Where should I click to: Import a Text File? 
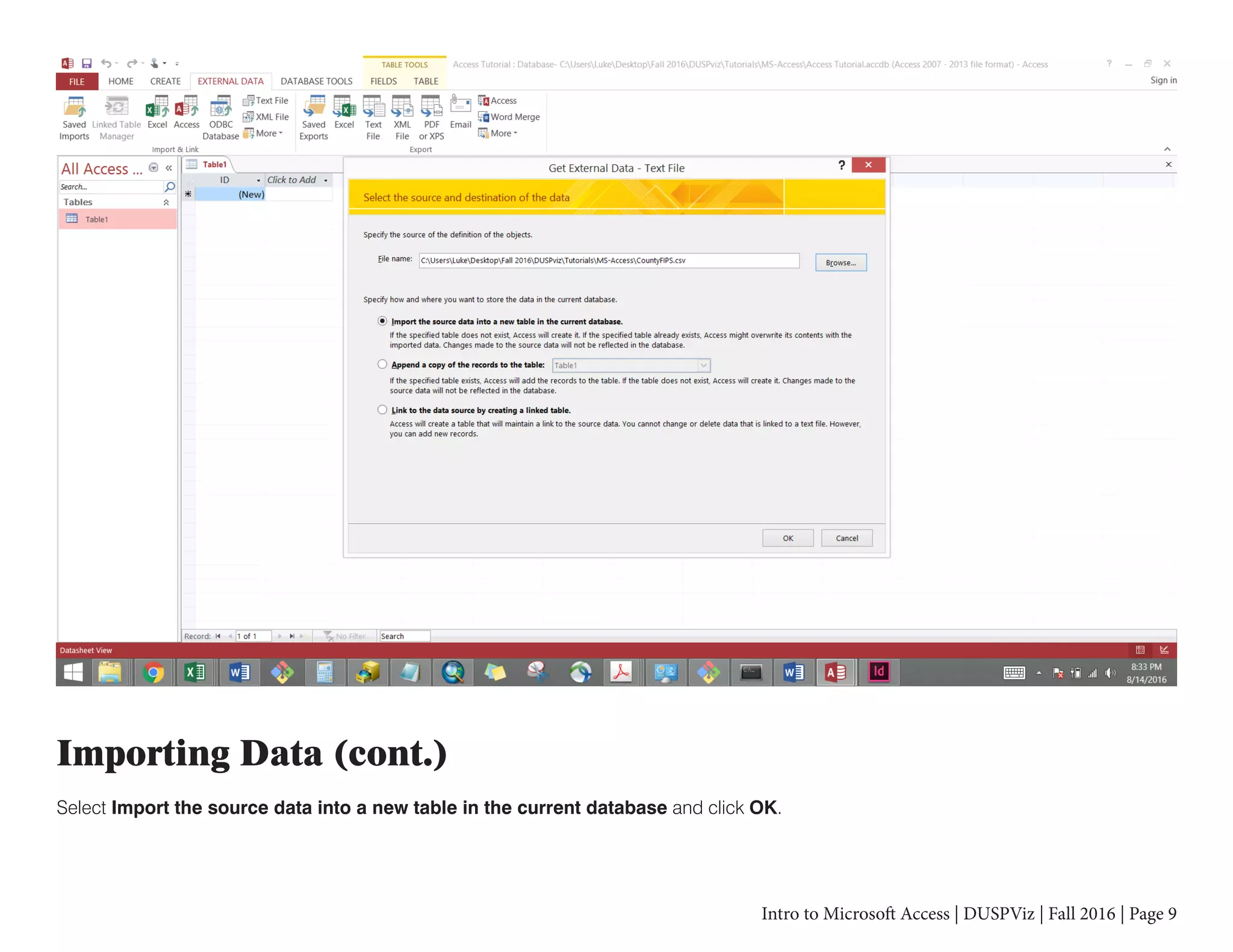click(x=266, y=100)
